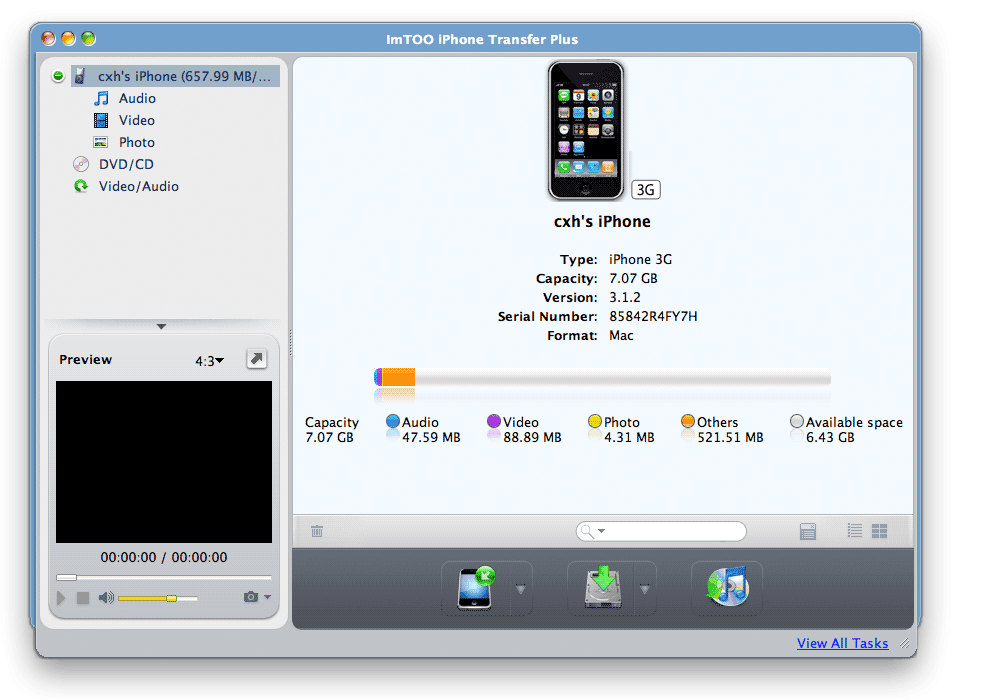
Task: Click the 47.59 MB audio size
Action: 431,437
